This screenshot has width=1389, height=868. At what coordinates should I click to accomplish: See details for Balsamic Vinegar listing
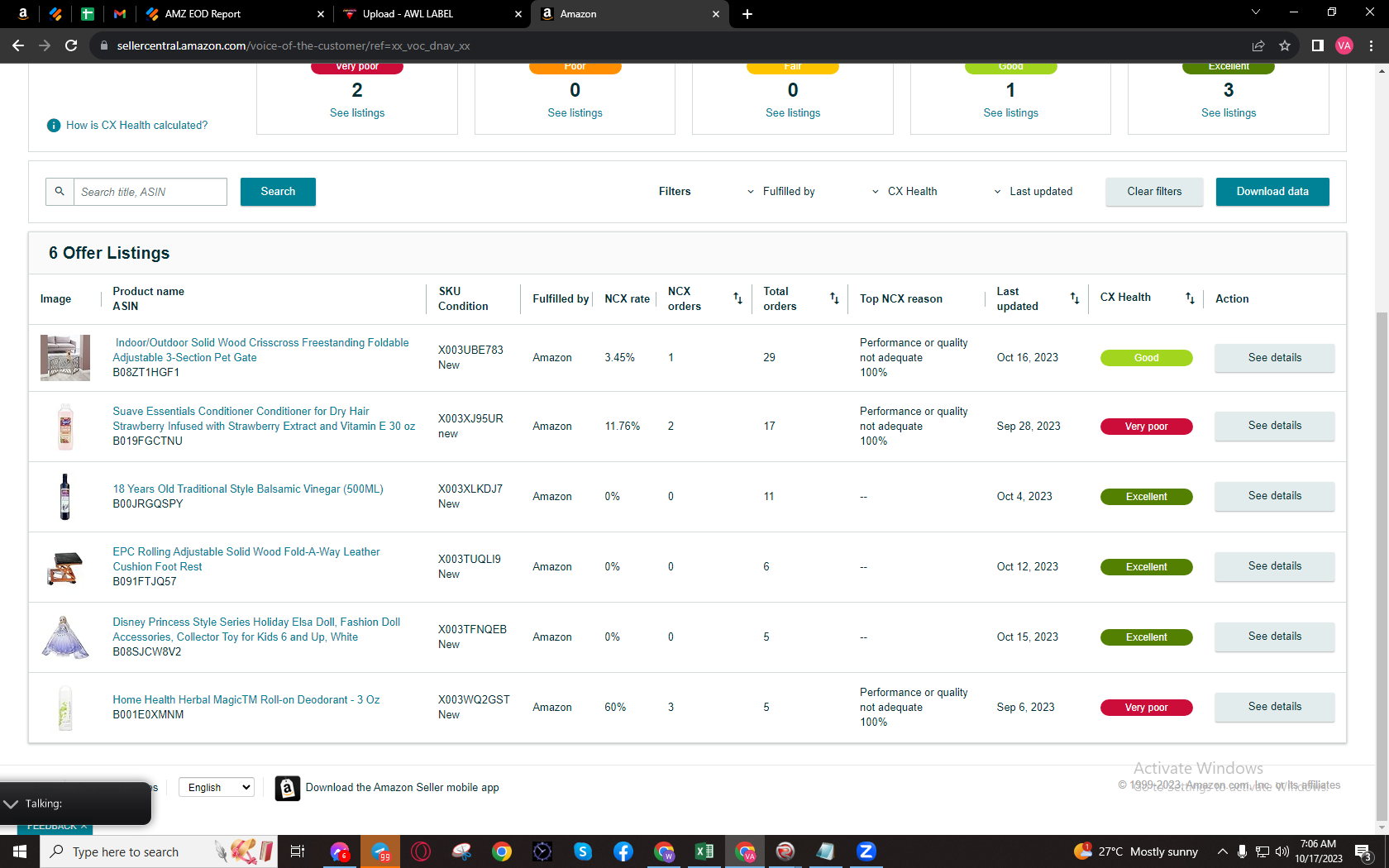click(1275, 496)
